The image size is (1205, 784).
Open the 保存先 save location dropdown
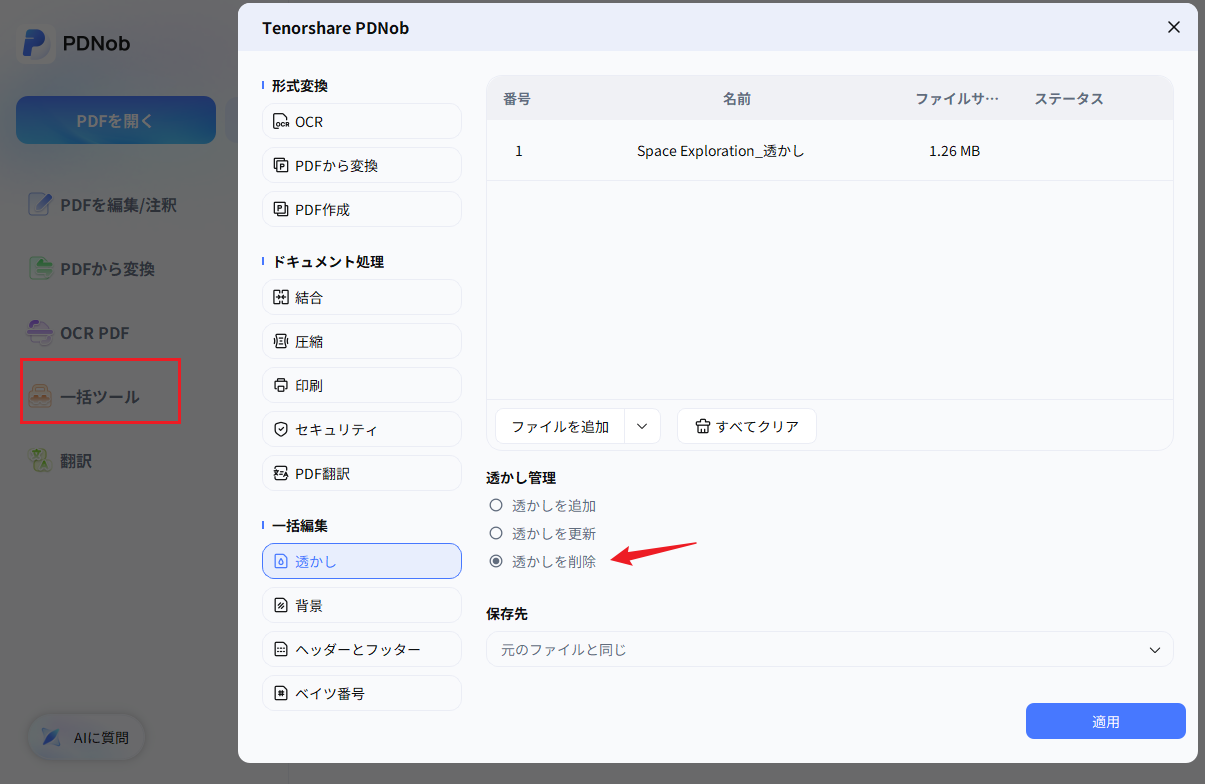830,649
